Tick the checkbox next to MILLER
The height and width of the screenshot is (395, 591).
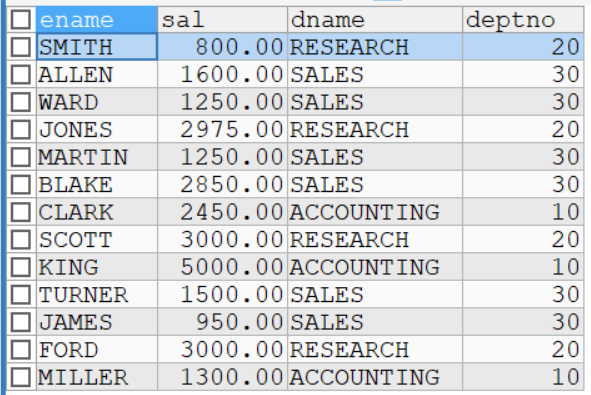[21, 377]
